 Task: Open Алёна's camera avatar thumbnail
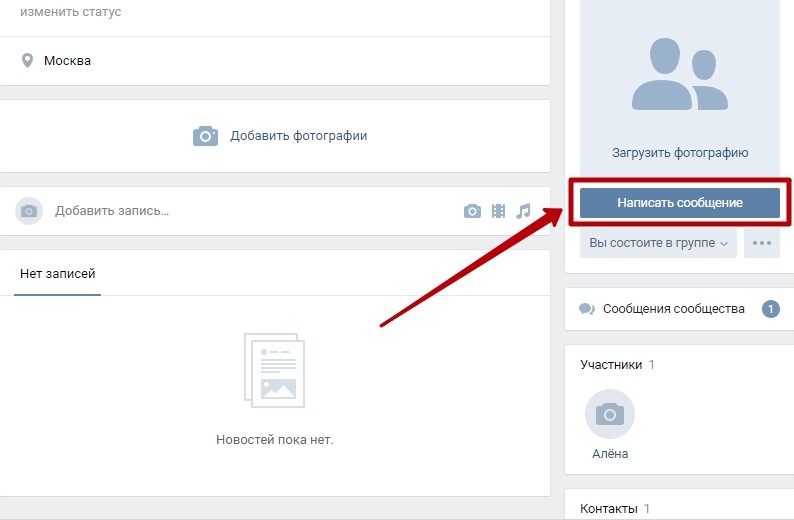[610, 414]
